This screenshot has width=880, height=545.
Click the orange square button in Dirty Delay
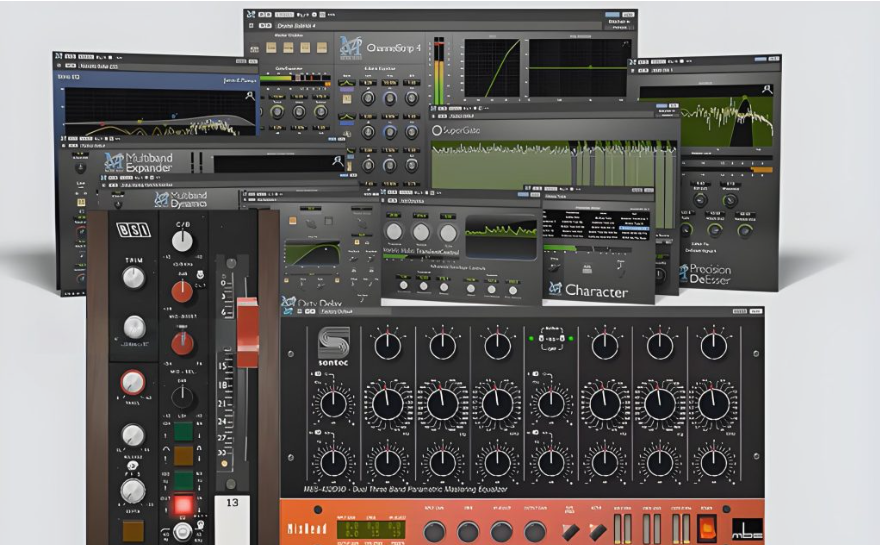(x=292, y=221)
